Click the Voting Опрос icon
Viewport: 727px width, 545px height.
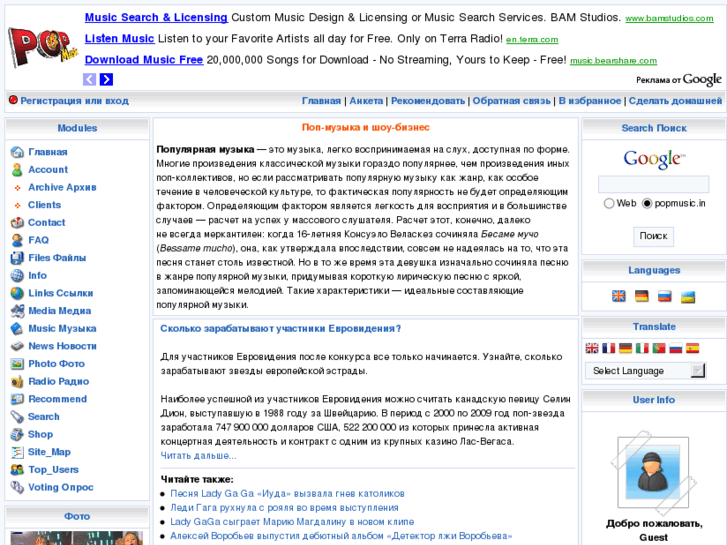(17, 487)
